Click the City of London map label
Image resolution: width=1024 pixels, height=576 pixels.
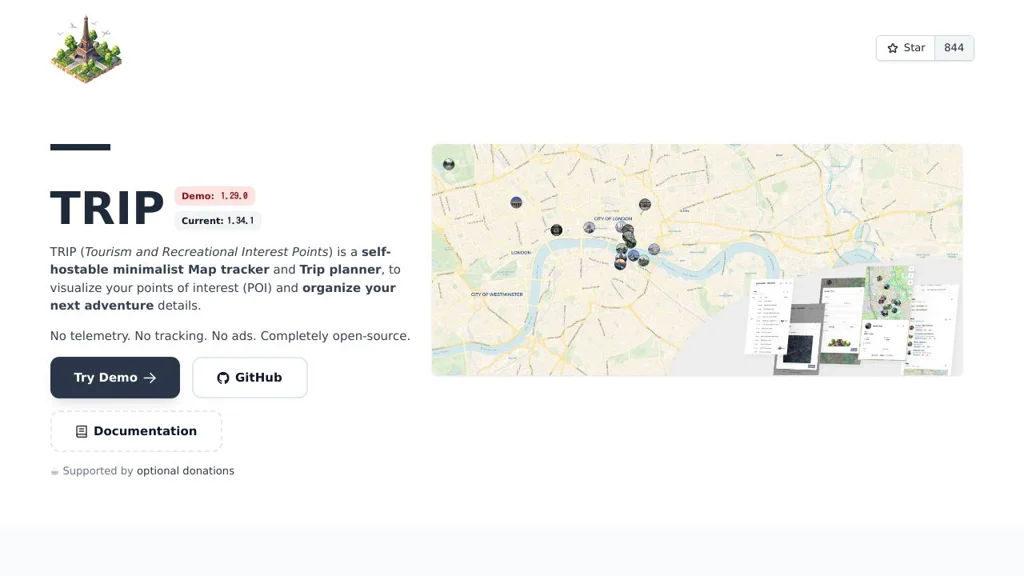click(x=613, y=218)
